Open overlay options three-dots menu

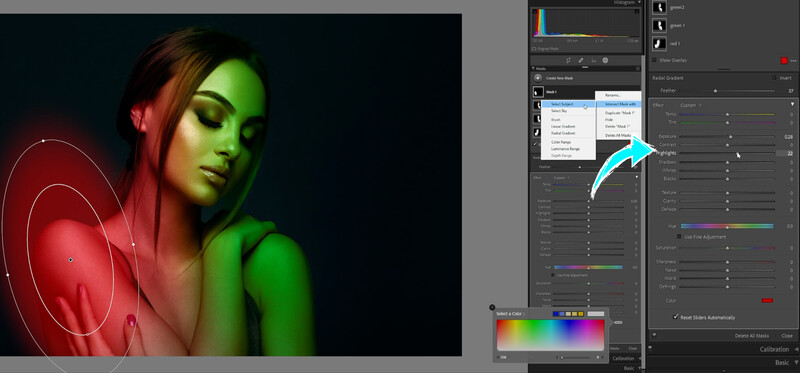click(x=793, y=61)
